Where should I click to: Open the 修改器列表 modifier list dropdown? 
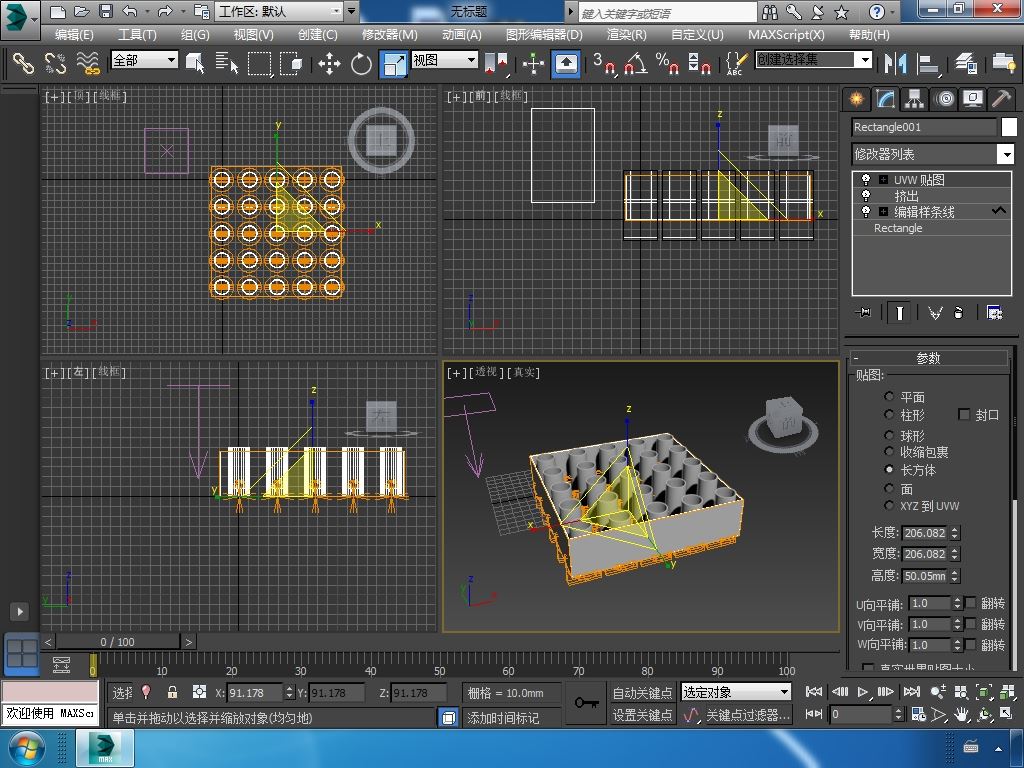[x=1005, y=154]
